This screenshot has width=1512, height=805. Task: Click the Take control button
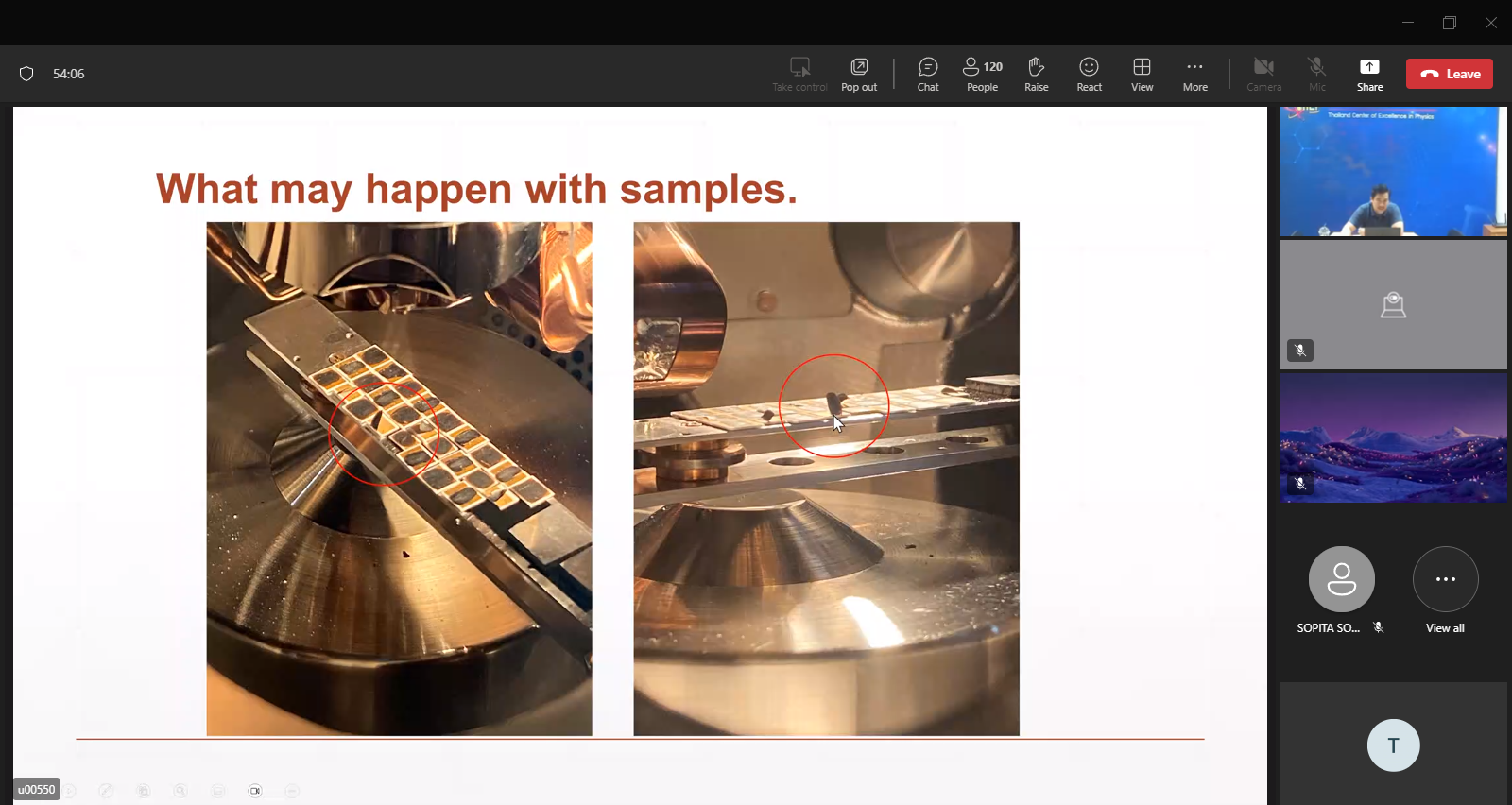click(799, 74)
